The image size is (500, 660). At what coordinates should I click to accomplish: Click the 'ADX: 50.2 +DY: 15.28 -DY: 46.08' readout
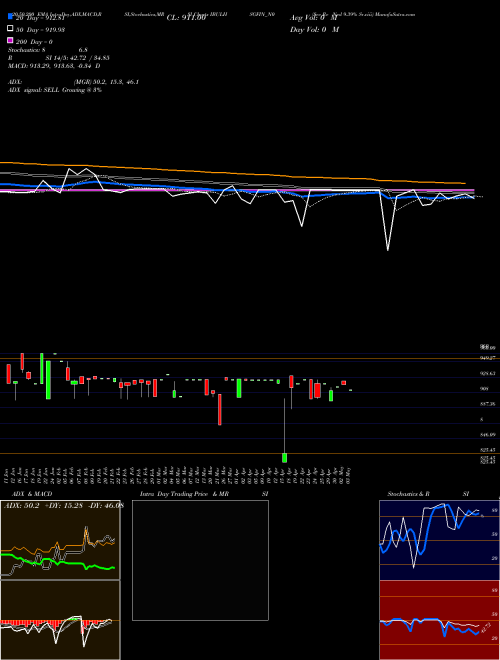click(64, 506)
